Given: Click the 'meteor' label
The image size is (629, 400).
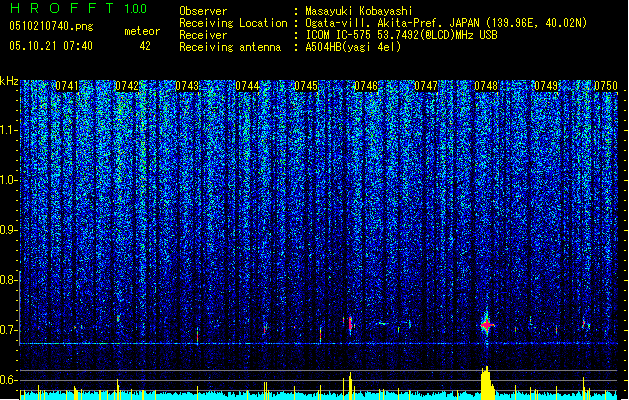Looking at the screenshot, I should point(142,31).
